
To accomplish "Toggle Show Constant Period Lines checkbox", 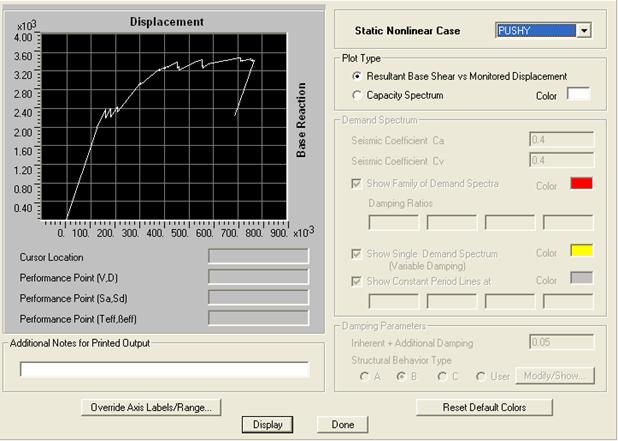I will click(x=358, y=281).
